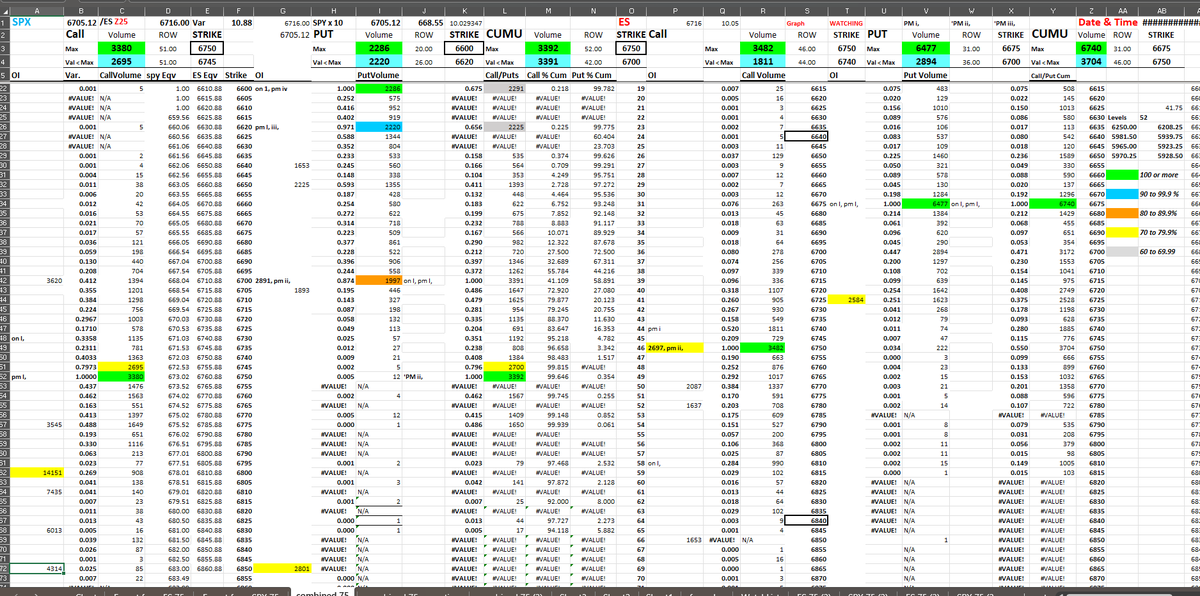Select the boxed '6600' strike cell

click(x=464, y=47)
